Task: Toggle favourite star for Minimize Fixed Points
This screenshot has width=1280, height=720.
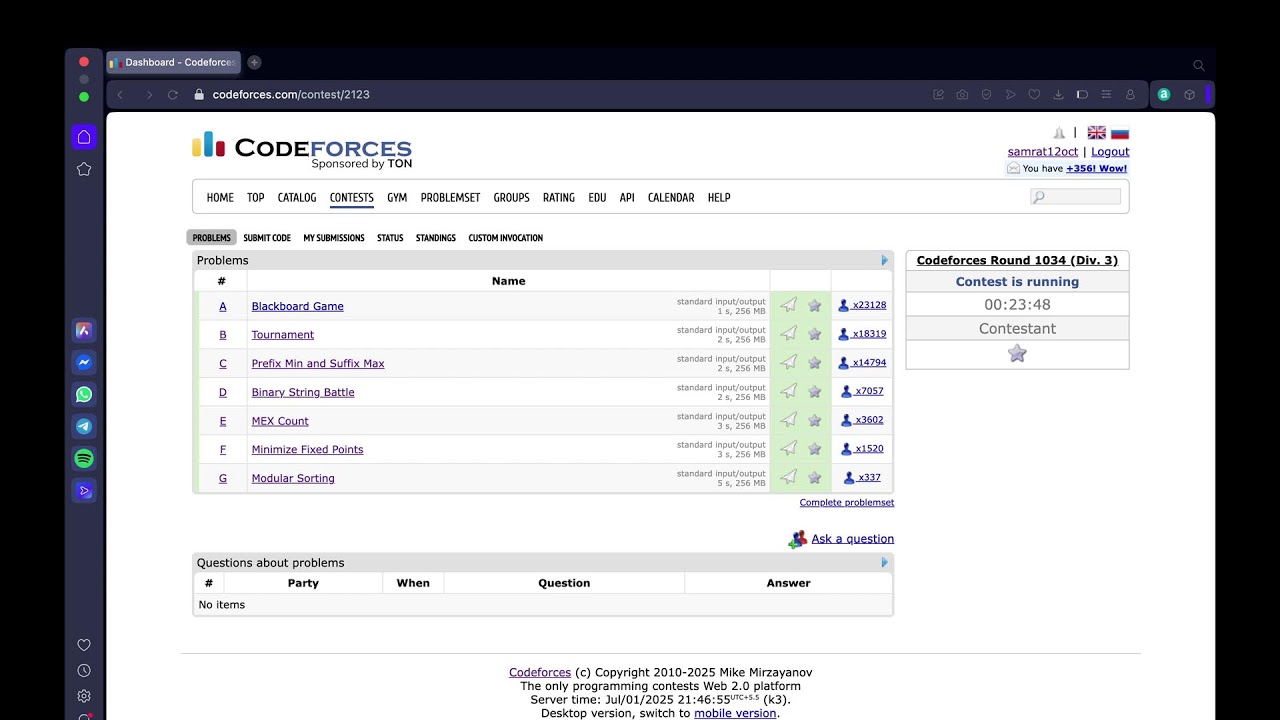Action: [x=815, y=448]
